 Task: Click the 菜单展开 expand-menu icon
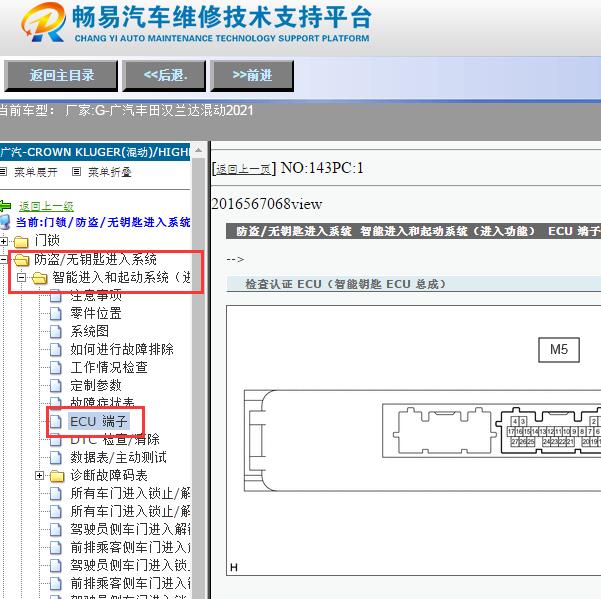click(x=6, y=172)
